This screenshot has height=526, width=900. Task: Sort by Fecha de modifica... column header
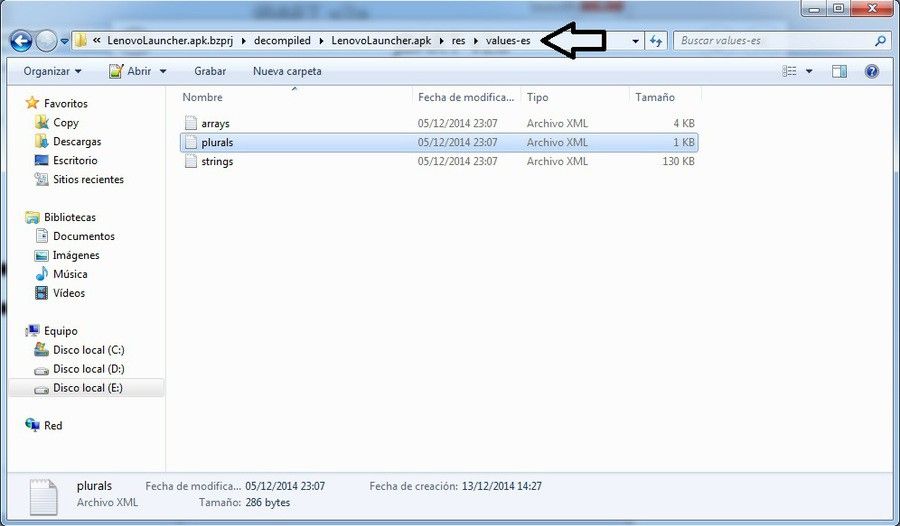(x=465, y=97)
